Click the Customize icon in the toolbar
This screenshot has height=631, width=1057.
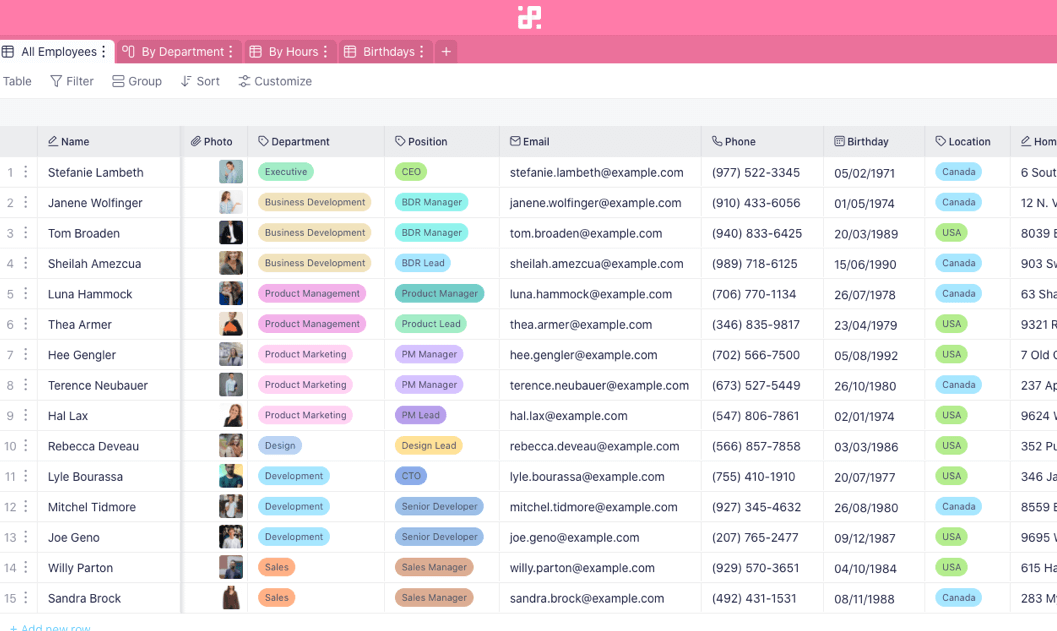point(243,81)
